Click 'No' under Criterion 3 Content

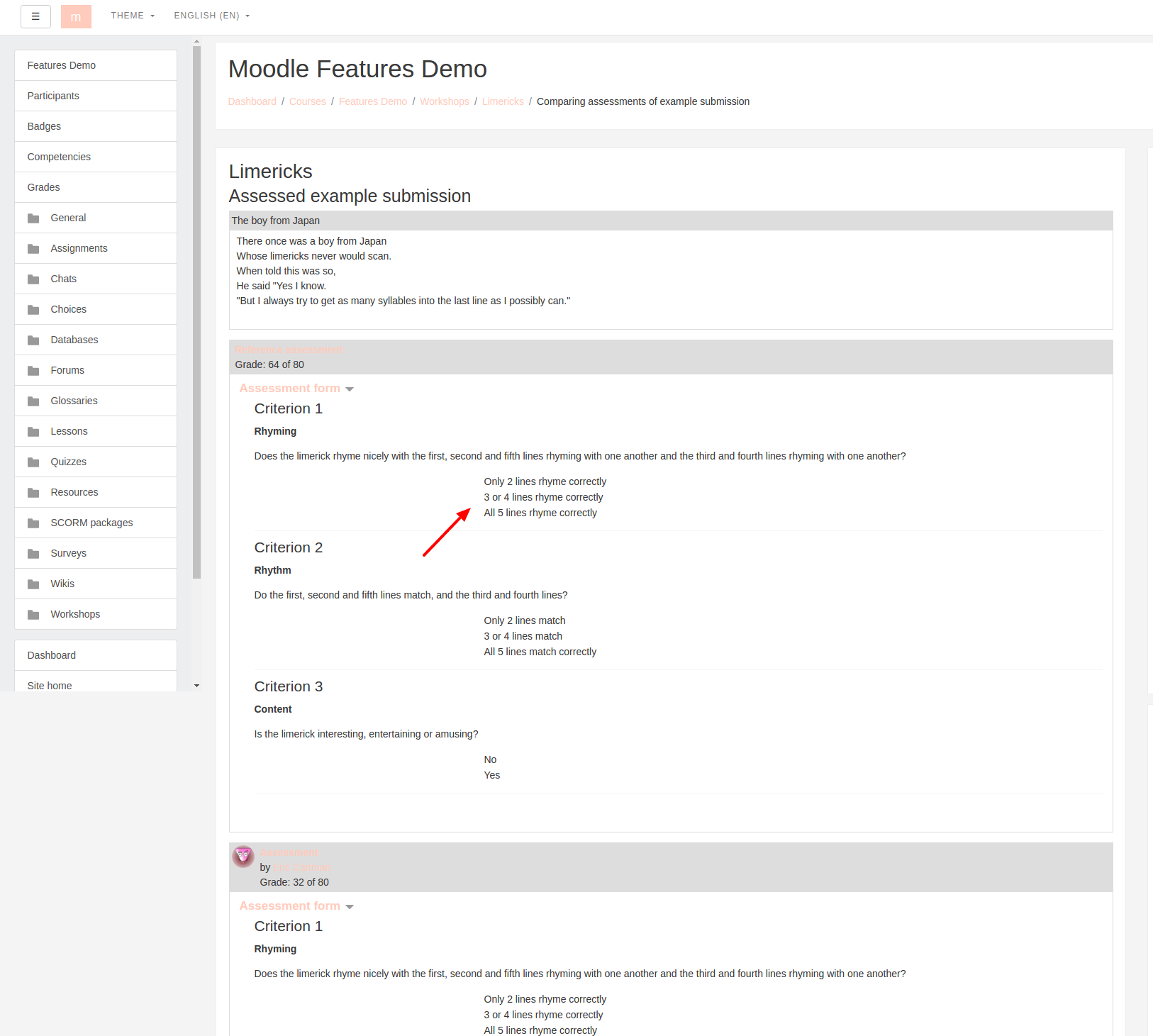[490, 759]
